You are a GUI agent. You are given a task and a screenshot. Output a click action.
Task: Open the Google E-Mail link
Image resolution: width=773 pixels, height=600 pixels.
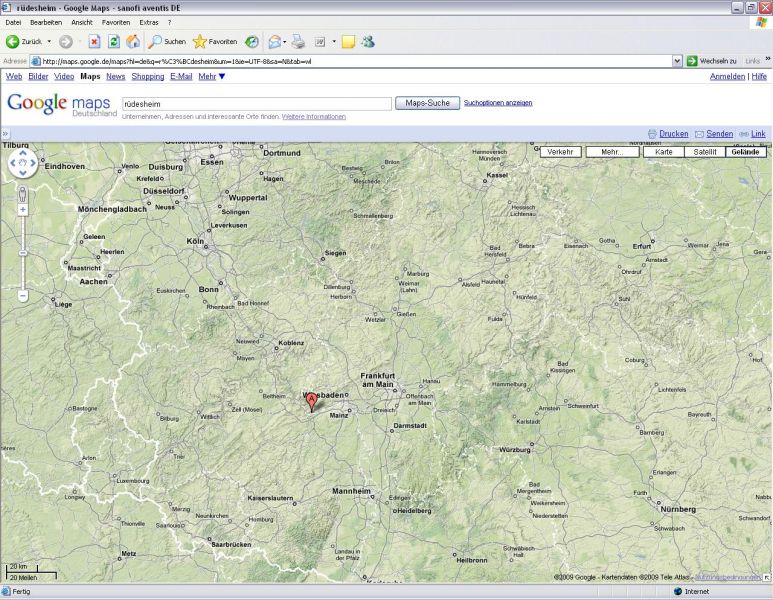[x=181, y=76]
